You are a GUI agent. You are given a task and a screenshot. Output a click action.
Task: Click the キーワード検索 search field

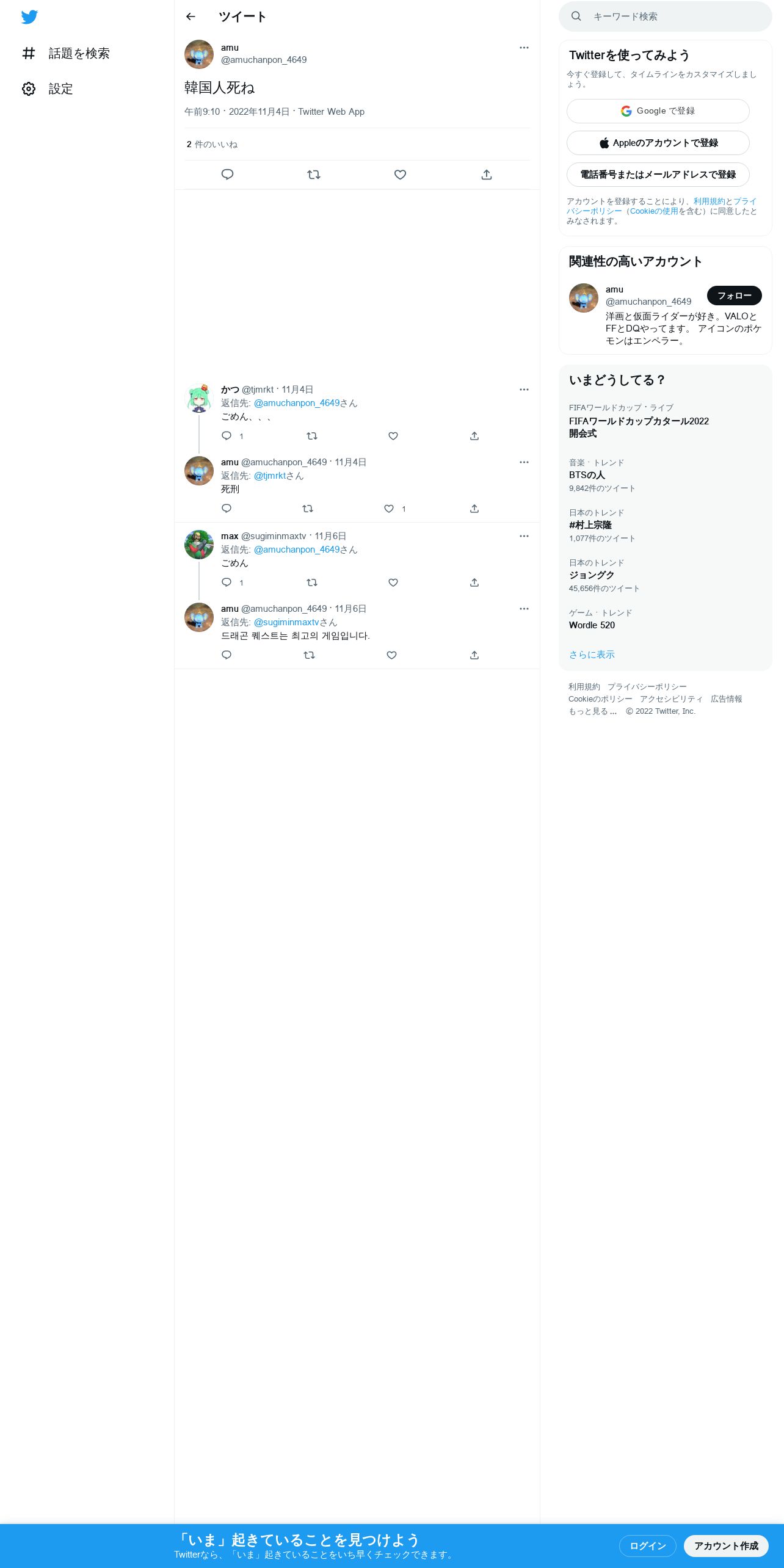666,16
